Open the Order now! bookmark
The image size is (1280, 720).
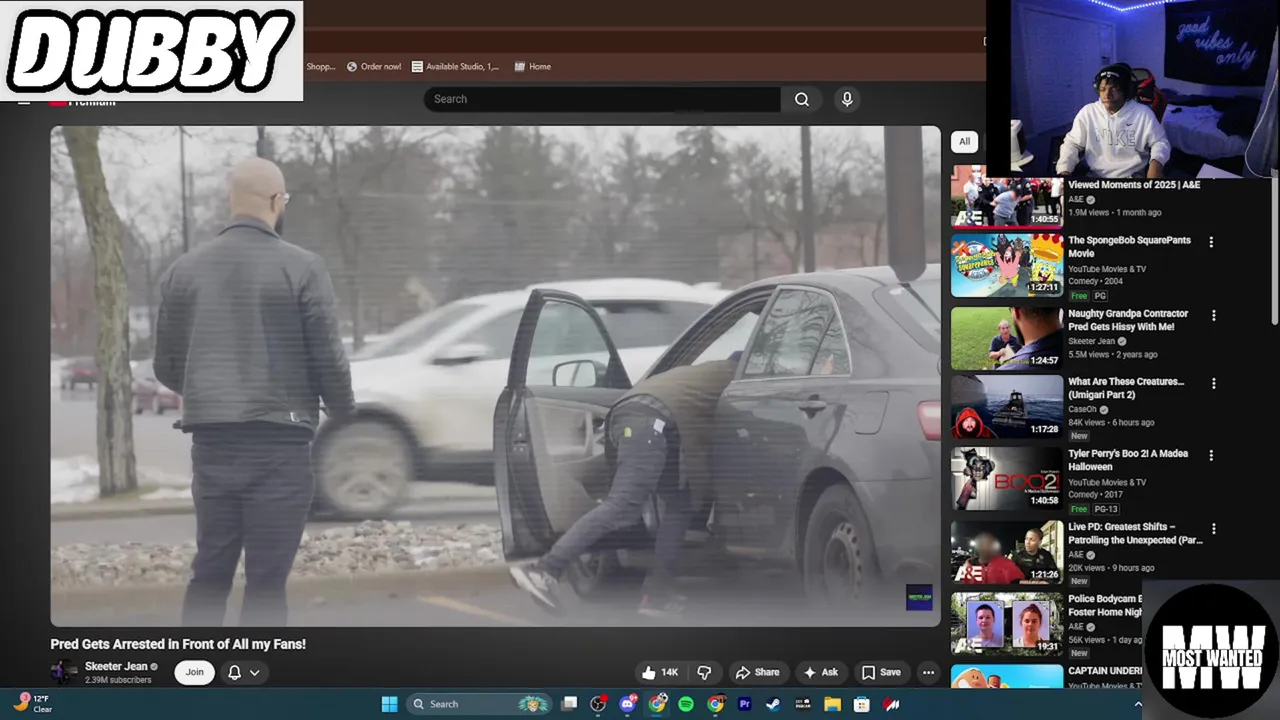(x=373, y=67)
